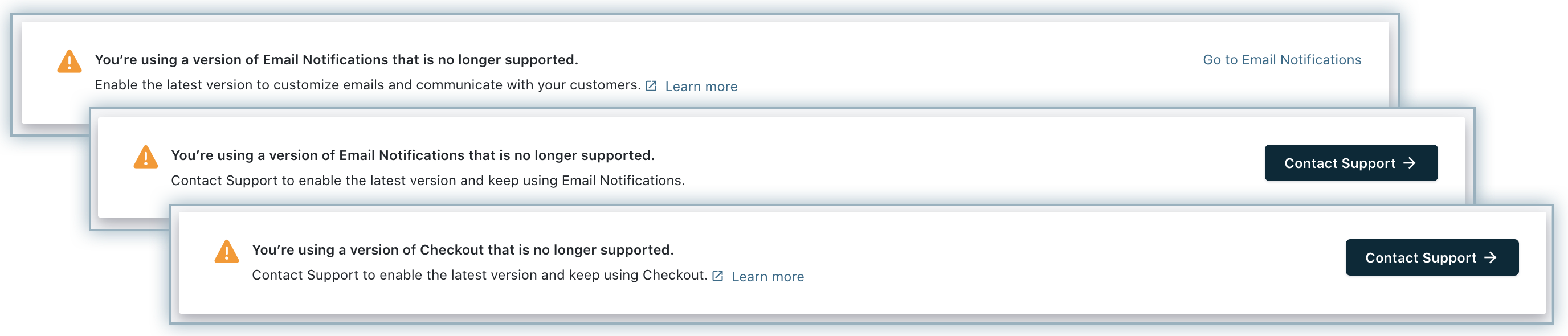Click warning triangle in the topmost banner

(70, 62)
